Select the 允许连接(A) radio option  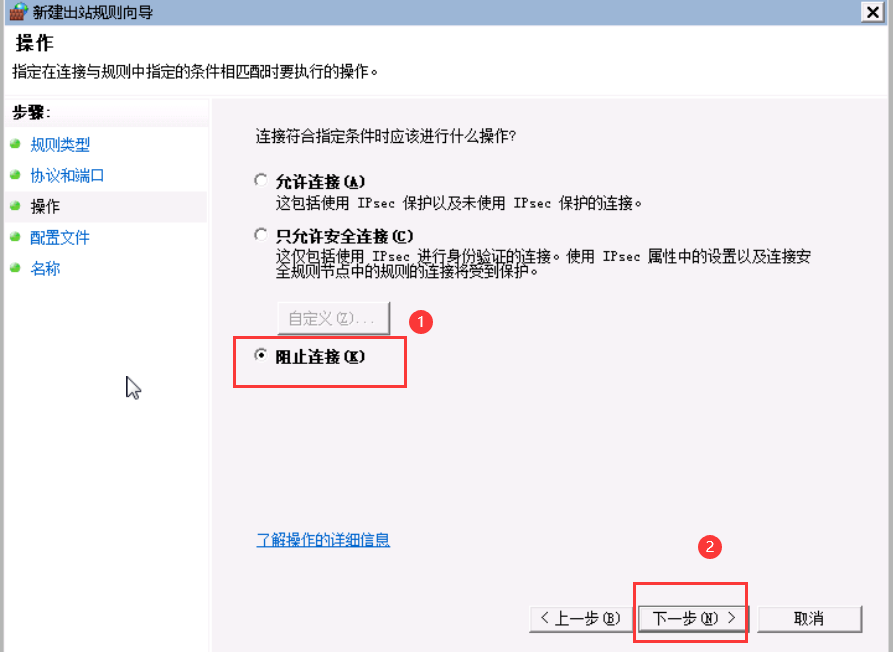pyautogui.click(x=260, y=181)
